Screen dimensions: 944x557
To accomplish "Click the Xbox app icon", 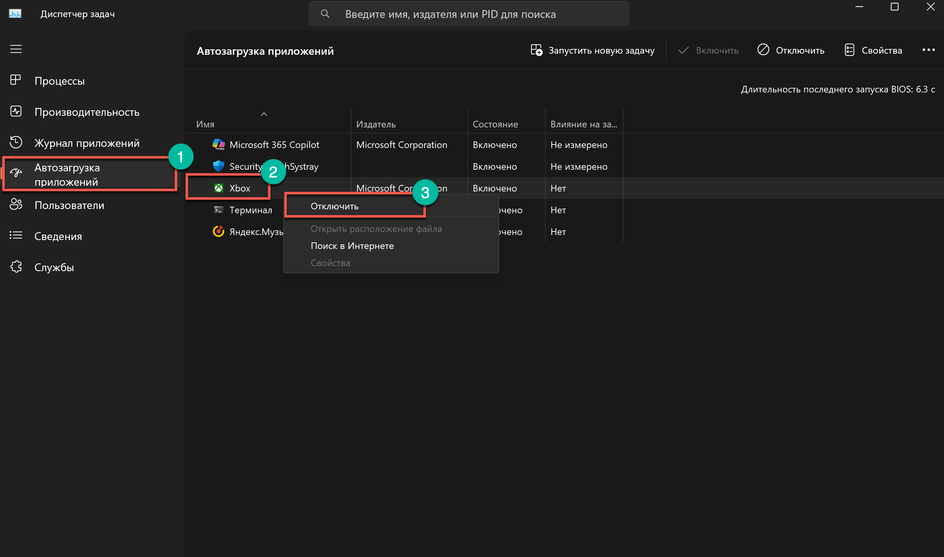I will (x=219, y=188).
